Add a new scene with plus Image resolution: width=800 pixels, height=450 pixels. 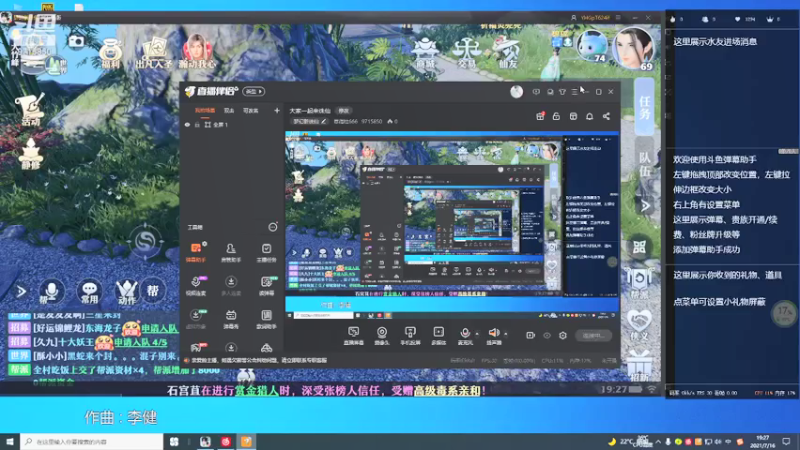pos(277,110)
